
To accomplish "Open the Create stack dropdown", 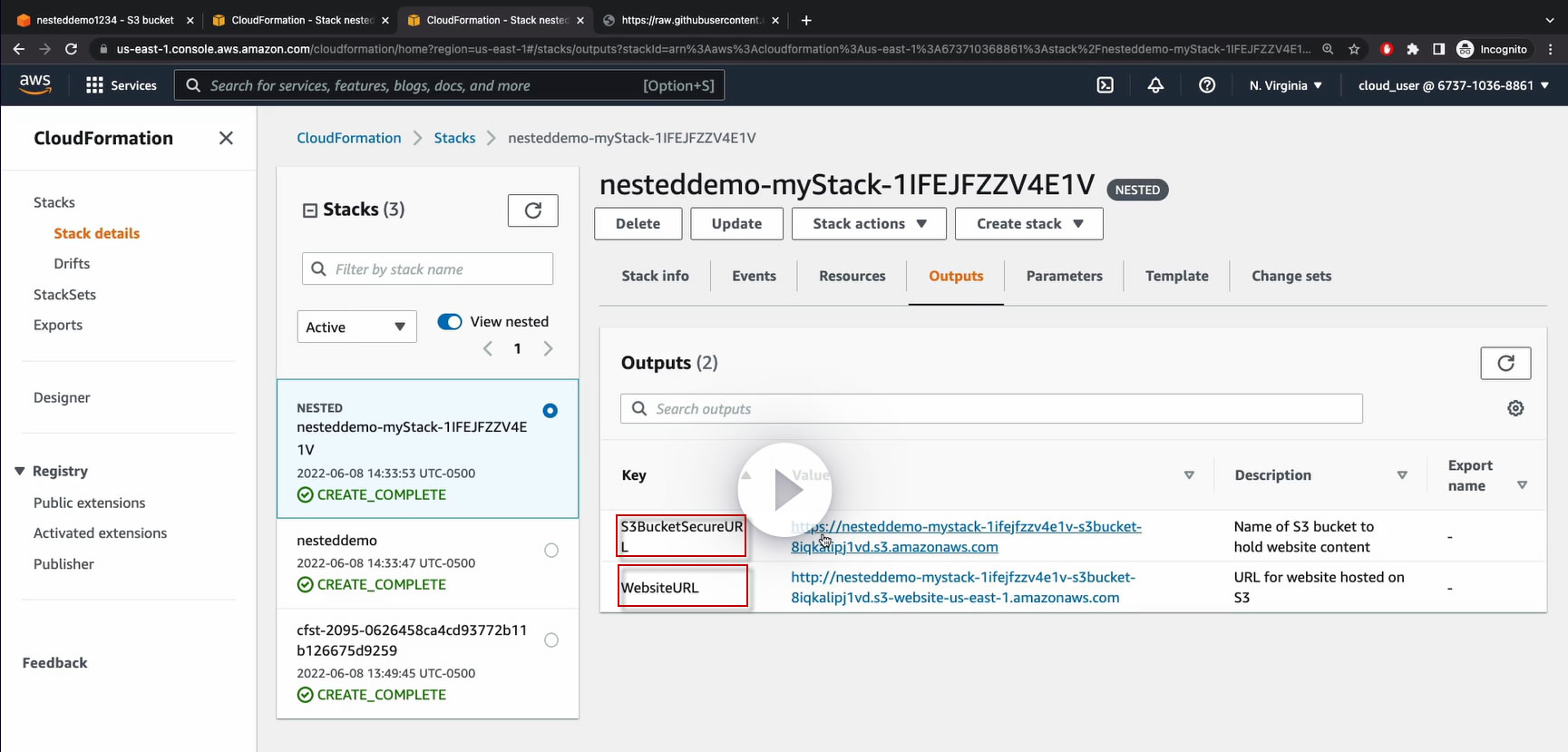I will point(1029,224).
